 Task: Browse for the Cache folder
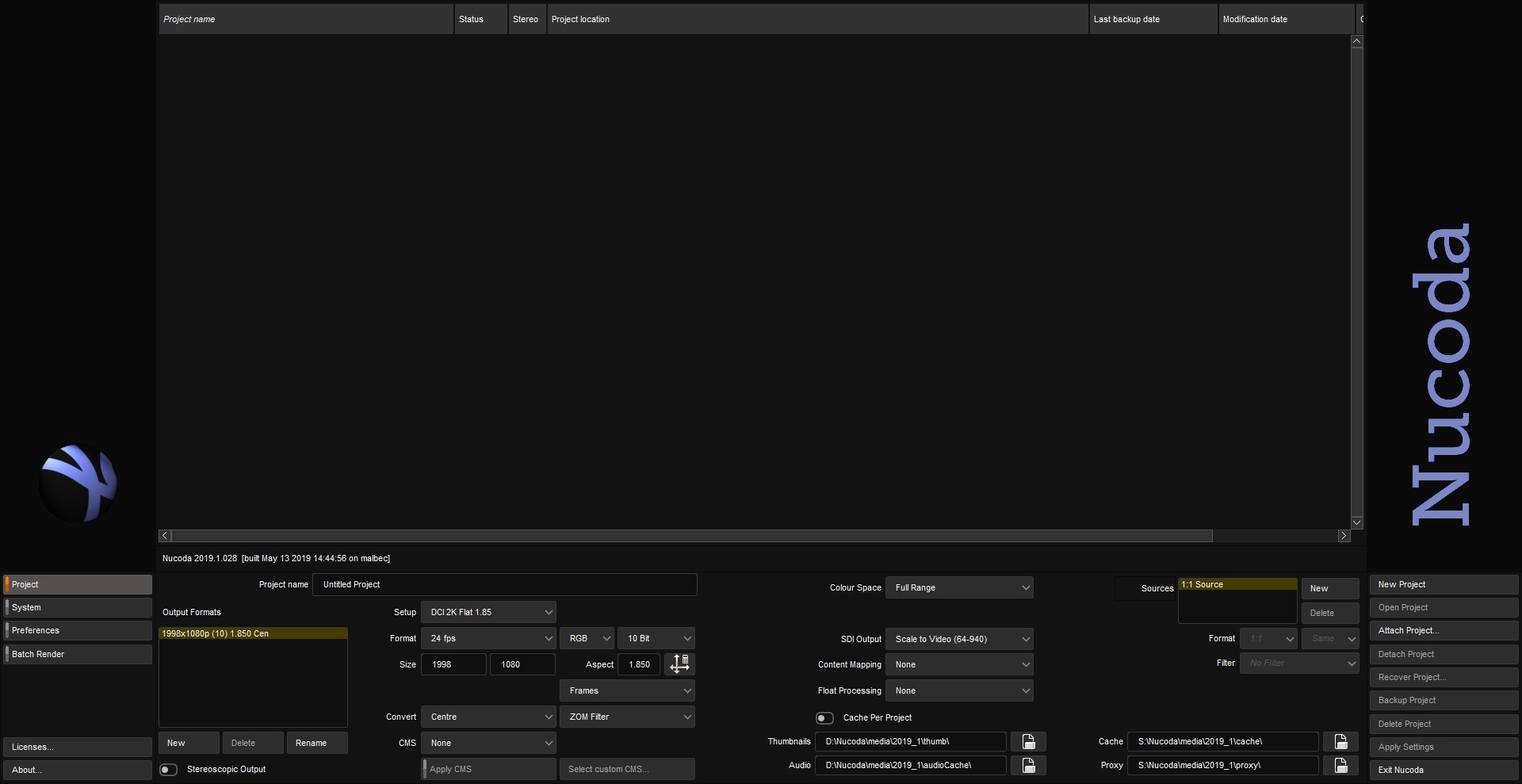1340,742
